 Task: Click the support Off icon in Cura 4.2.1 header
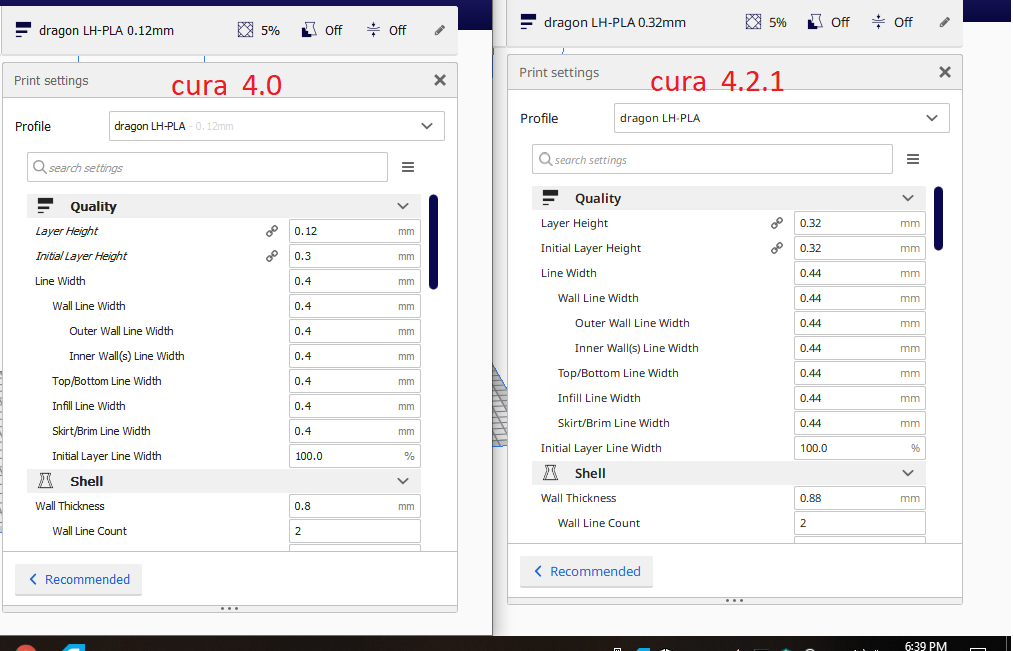pos(815,22)
